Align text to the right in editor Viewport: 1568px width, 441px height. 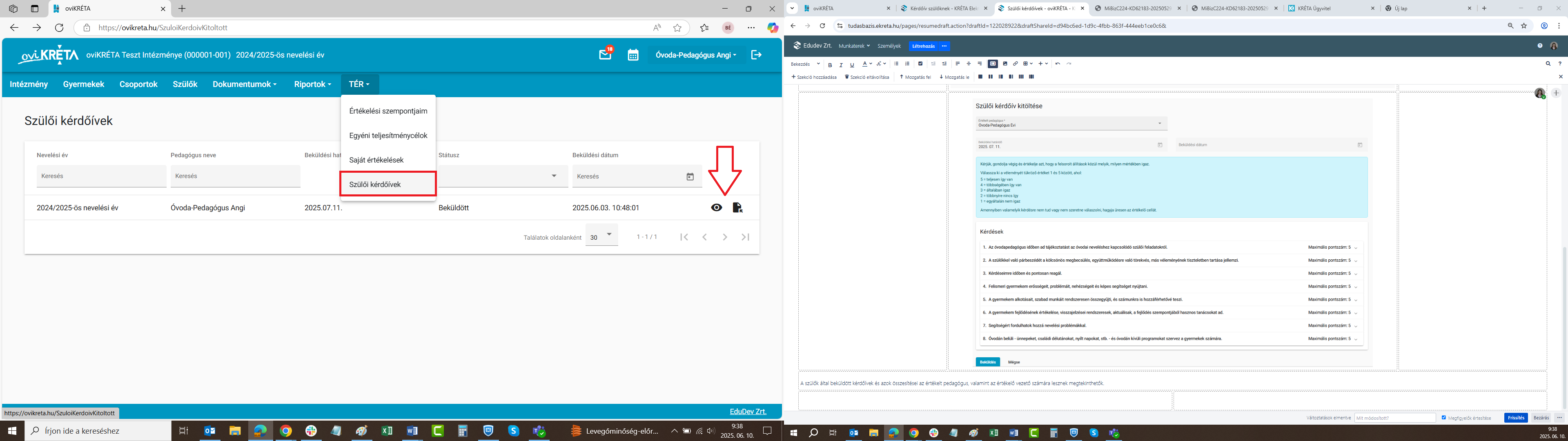[x=980, y=64]
